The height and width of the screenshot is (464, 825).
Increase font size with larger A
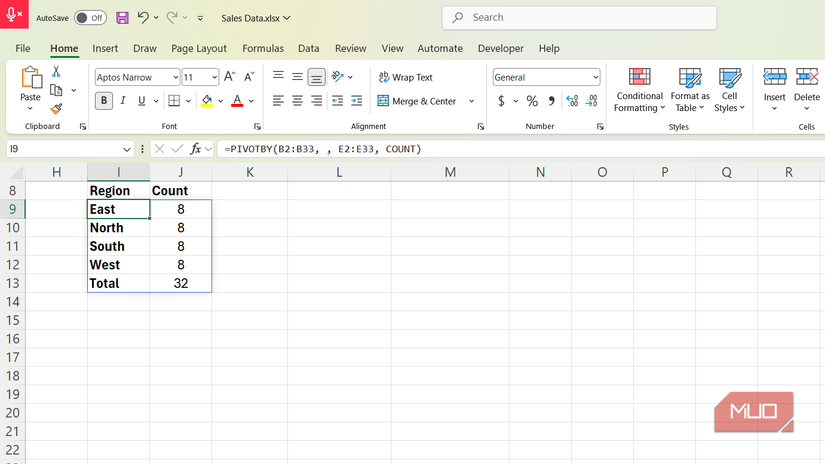[x=229, y=77]
